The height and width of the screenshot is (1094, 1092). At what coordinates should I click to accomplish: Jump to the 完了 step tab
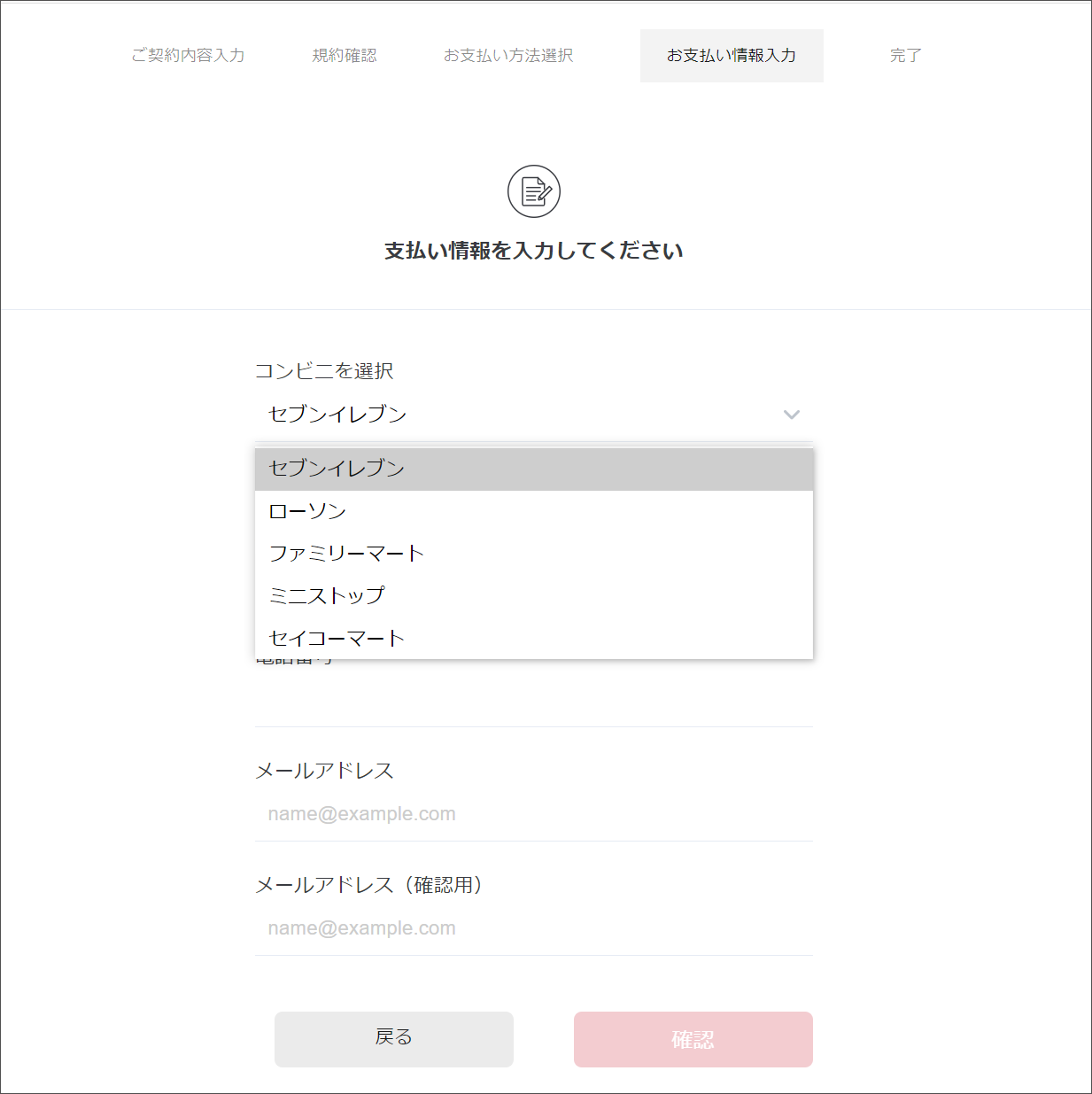[905, 56]
